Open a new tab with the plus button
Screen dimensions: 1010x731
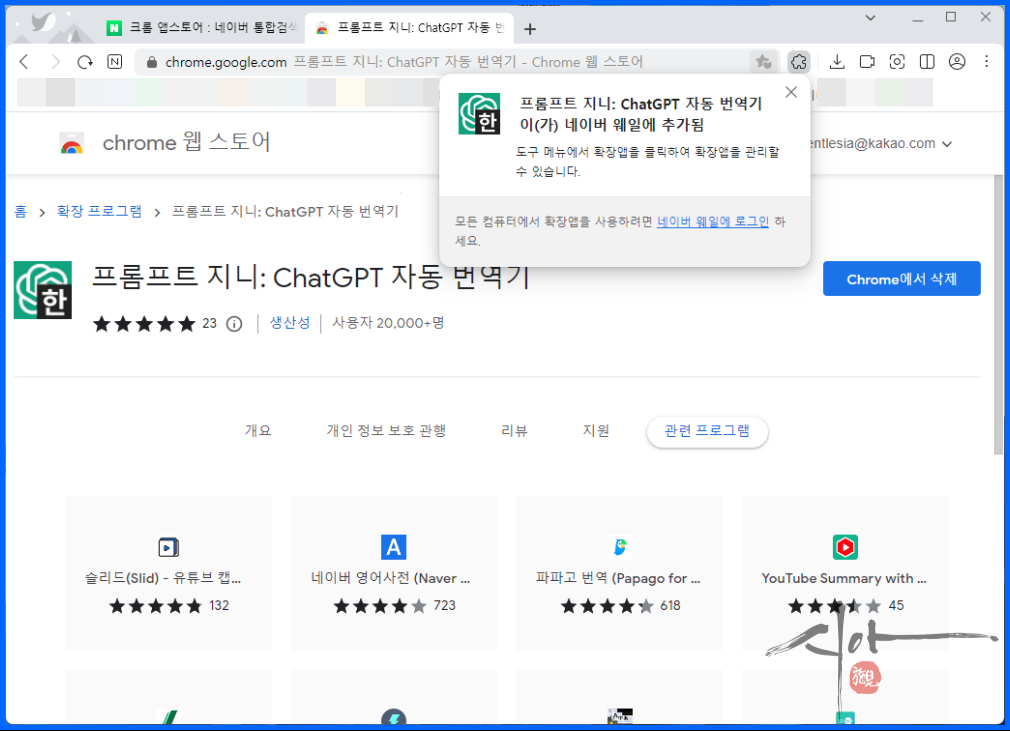(530, 29)
